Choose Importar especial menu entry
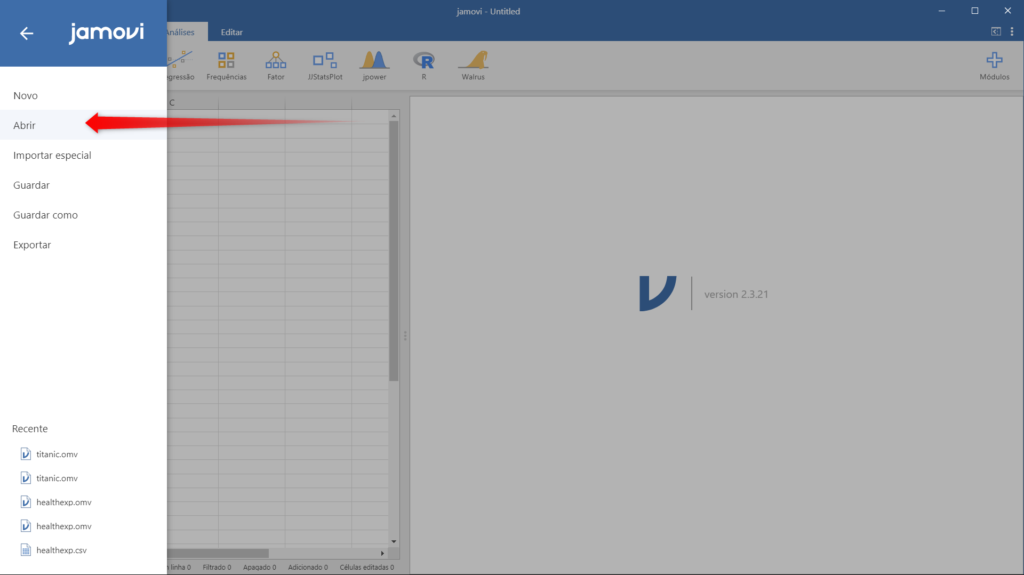Viewport: 1024px width, 575px height. click(x=84, y=156)
